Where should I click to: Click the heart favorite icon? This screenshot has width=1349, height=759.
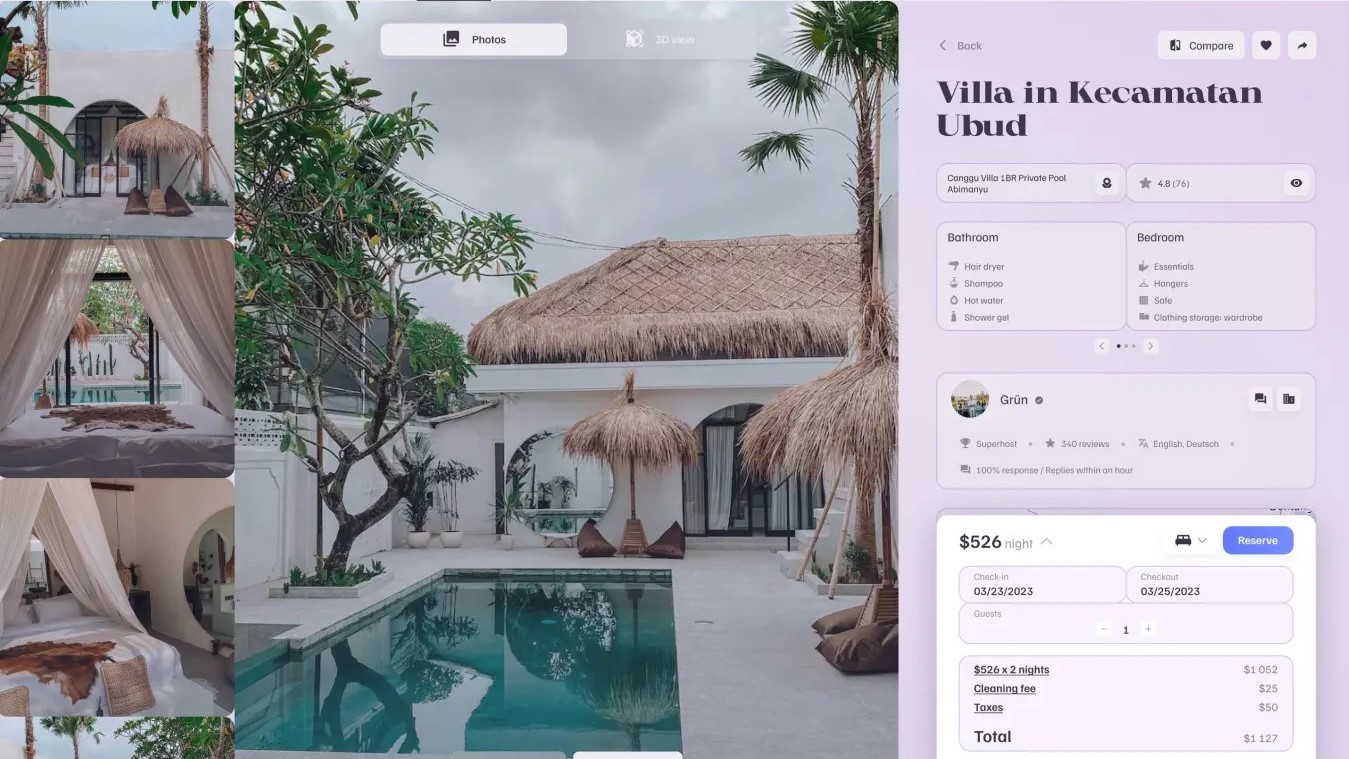1266,45
